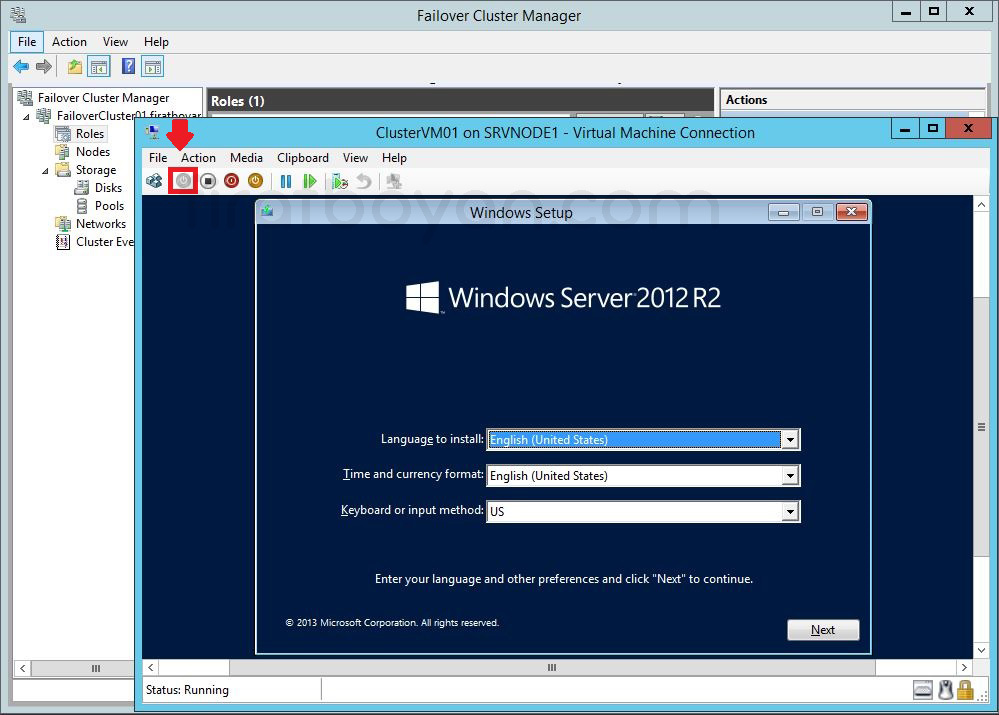Click the greyed-out Start power icon
999x715 pixels.
[183, 182]
